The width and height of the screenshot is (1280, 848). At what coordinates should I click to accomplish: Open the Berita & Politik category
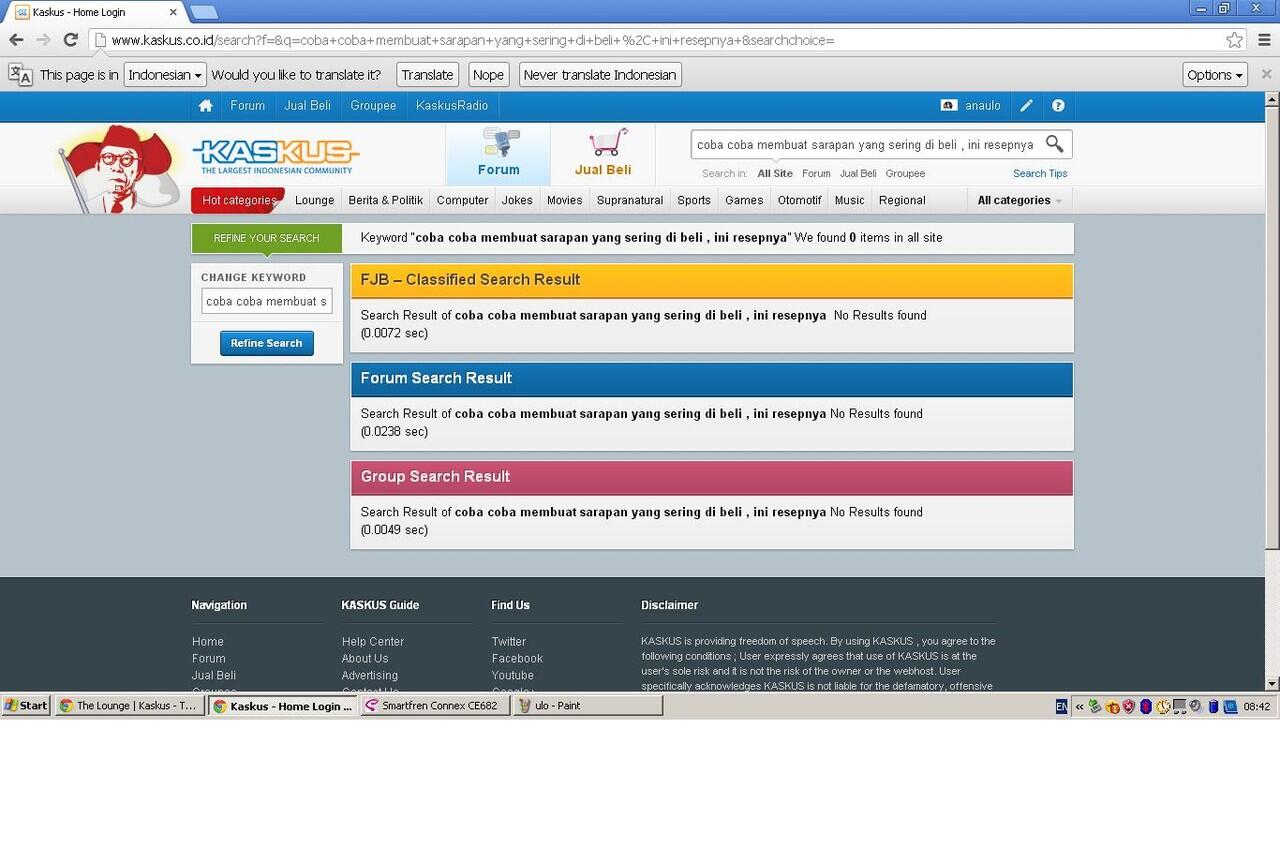pyautogui.click(x=385, y=200)
